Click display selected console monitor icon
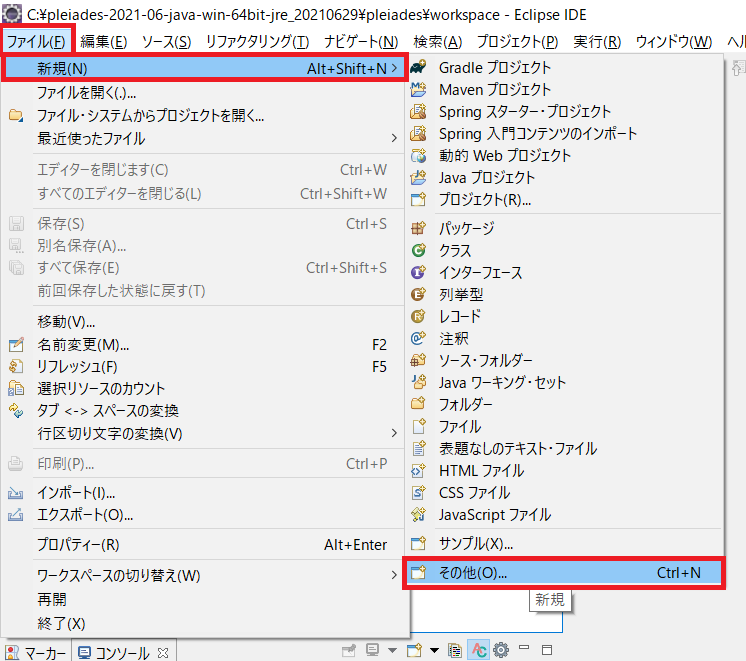746x661 pixels. [x=373, y=650]
